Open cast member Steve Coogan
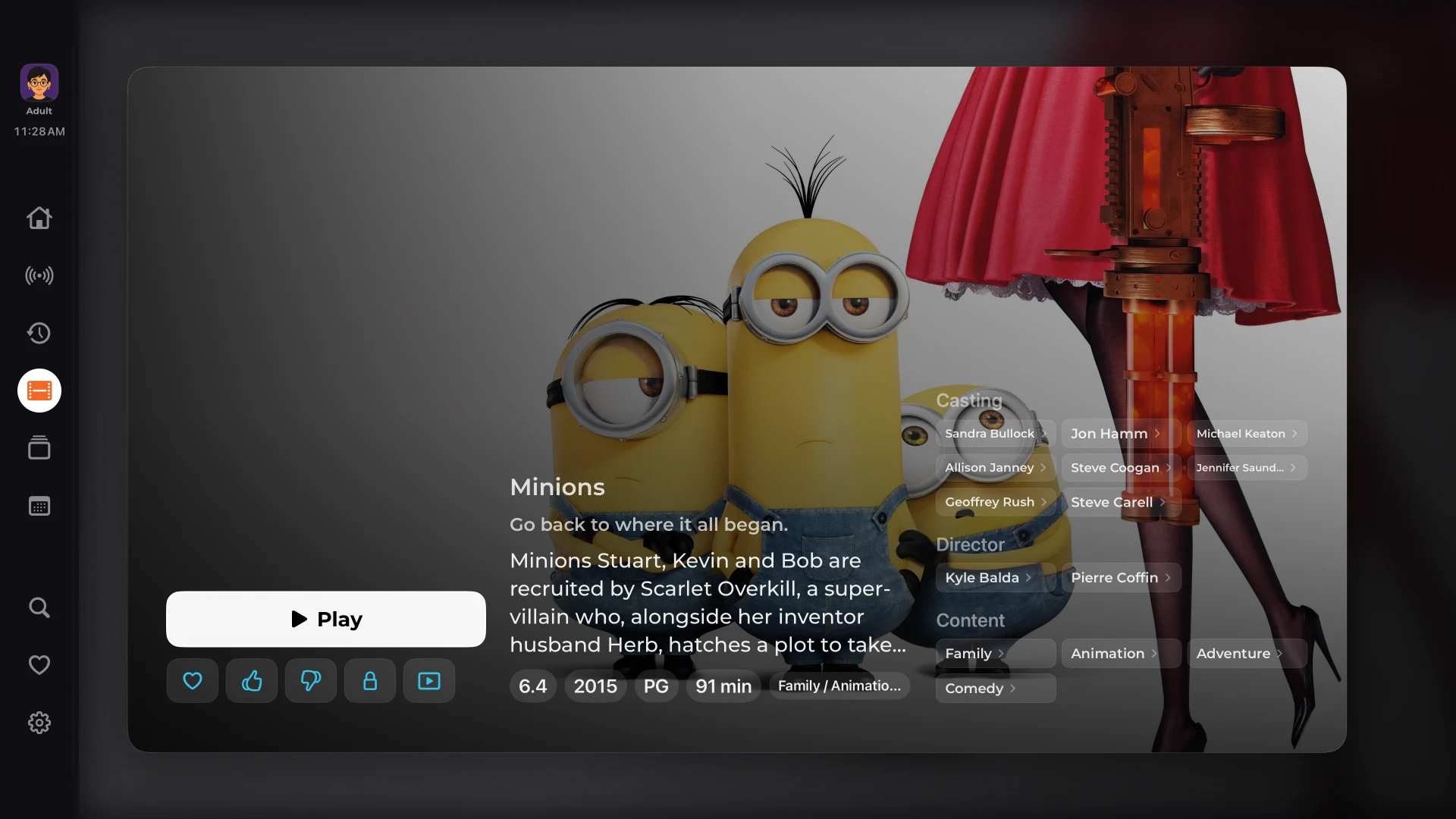The height and width of the screenshot is (819, 1456). click(x=1122, y=468)
